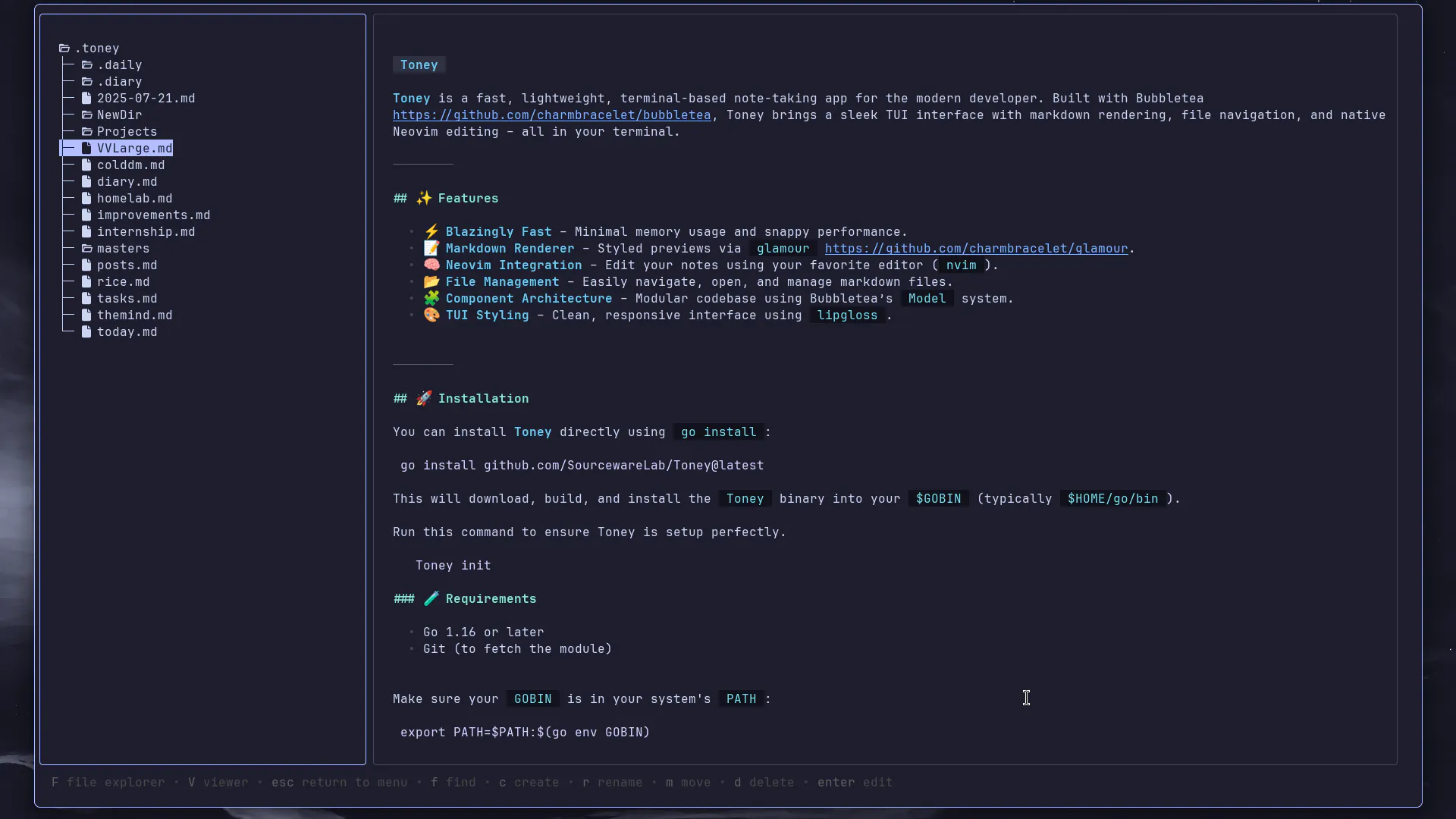
Task: Click the folder icon next to masters
Action: (87, 249)
